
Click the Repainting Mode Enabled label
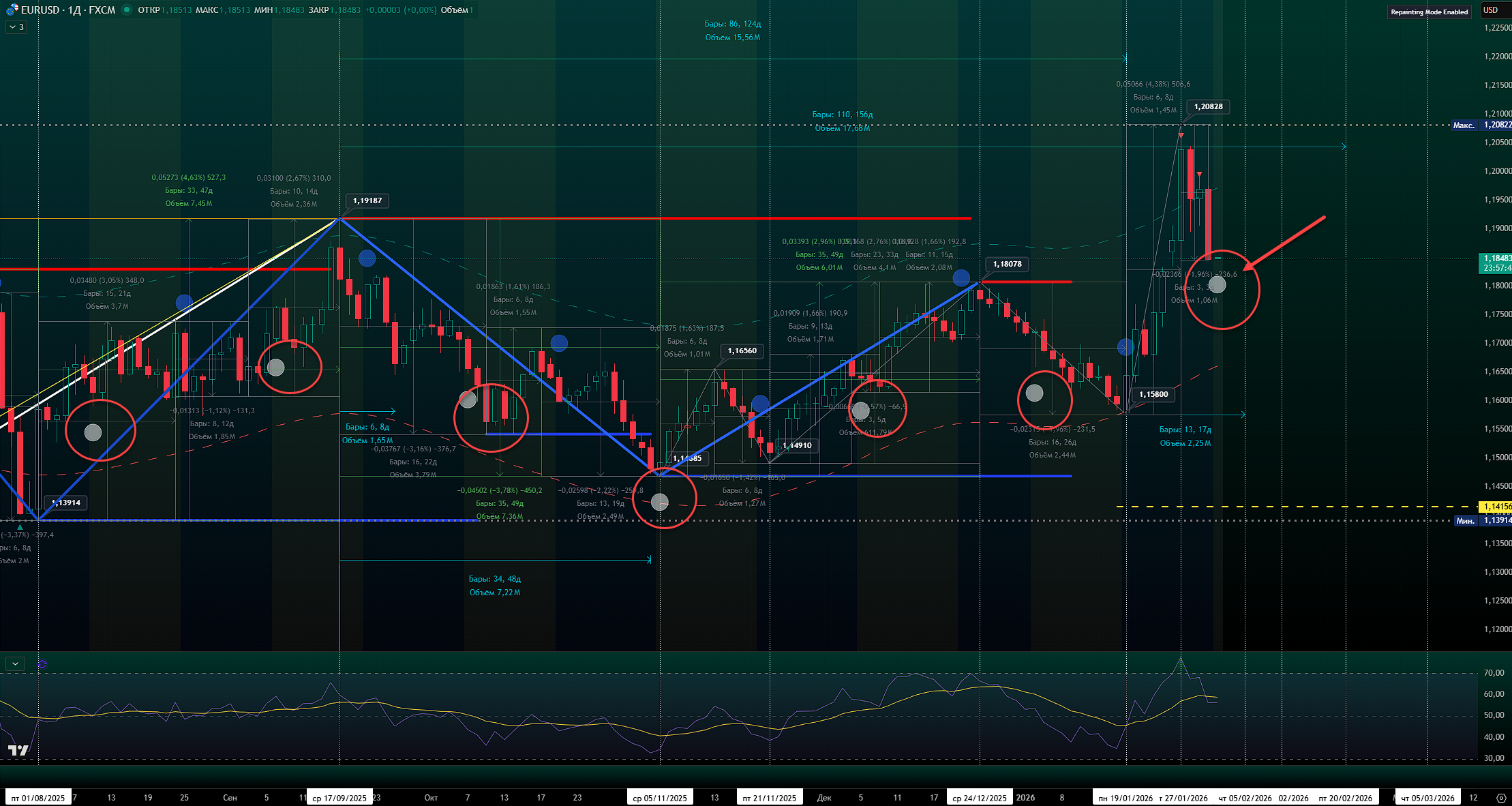[1429, 12]
